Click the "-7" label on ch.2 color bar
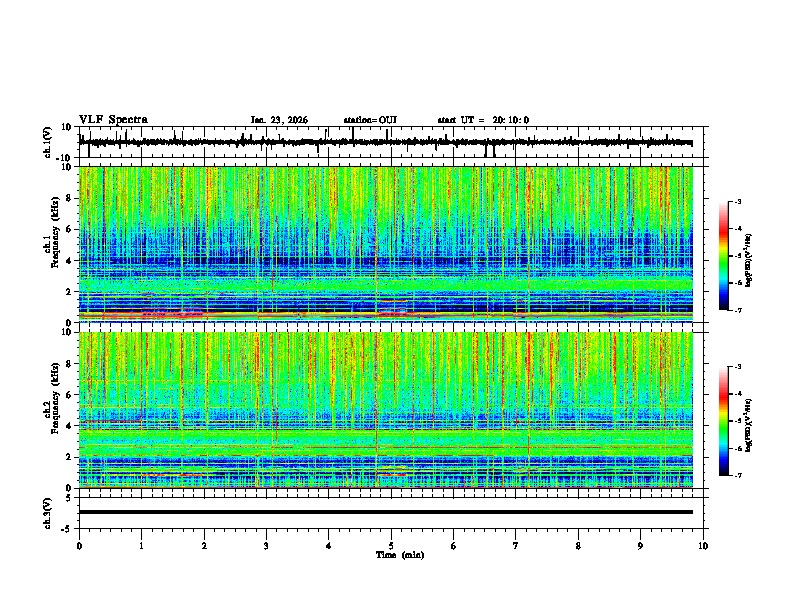This screenshot has width=792, height=612. pyautogui.click(x=738, y=475)
